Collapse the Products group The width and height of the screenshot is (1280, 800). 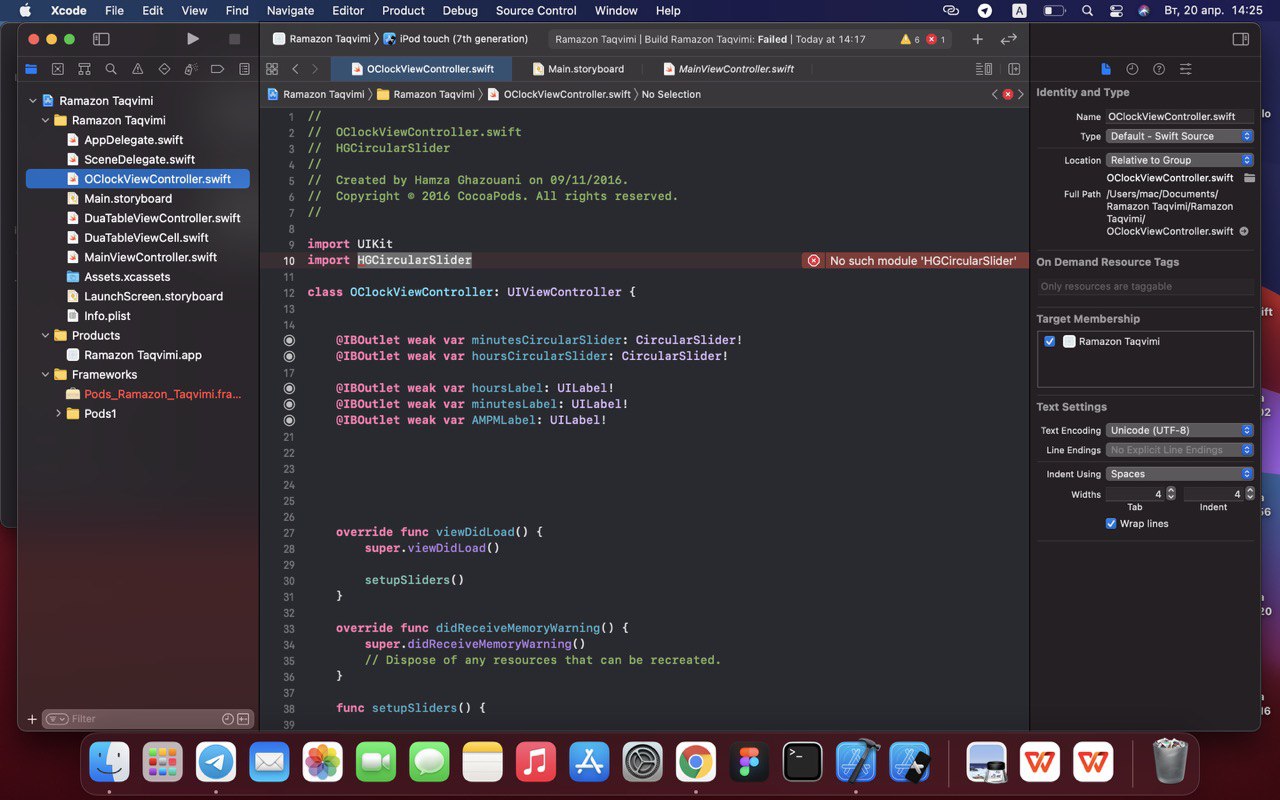[45, 335]
